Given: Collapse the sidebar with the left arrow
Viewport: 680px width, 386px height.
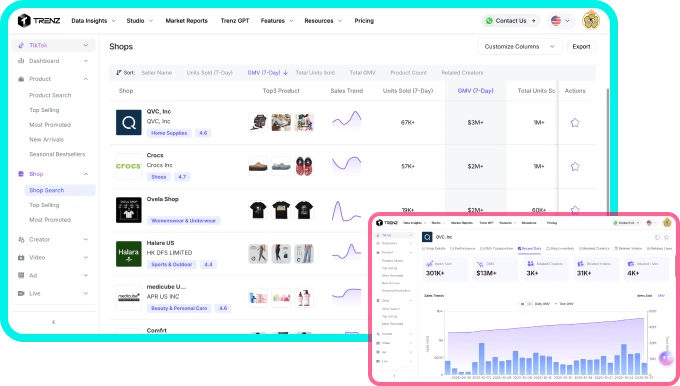Looking at the screenshot, I should (x=53, y=322).
